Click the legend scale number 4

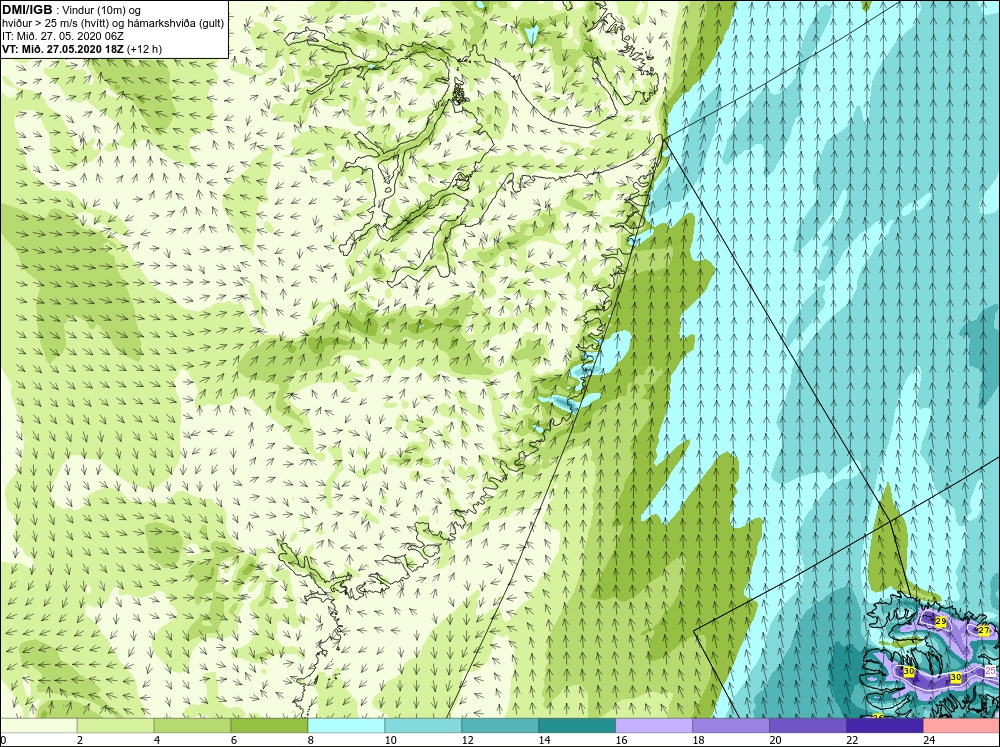coord(157,740)
